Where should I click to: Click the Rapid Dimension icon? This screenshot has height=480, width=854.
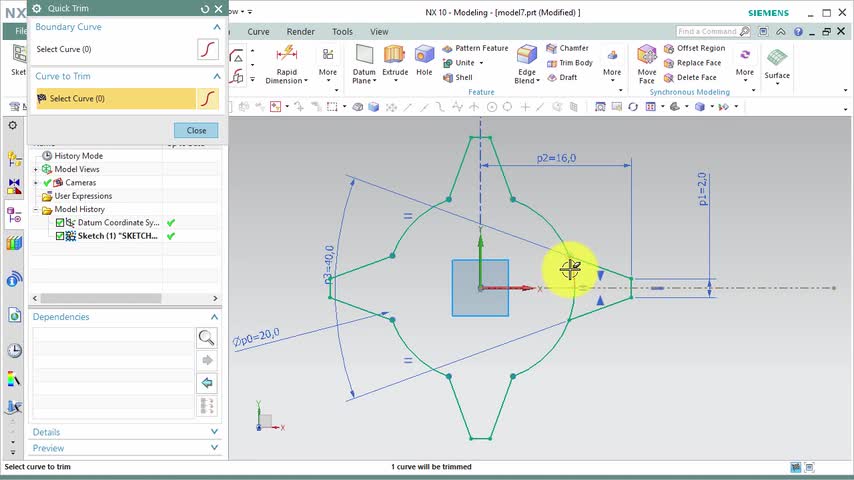286,54
